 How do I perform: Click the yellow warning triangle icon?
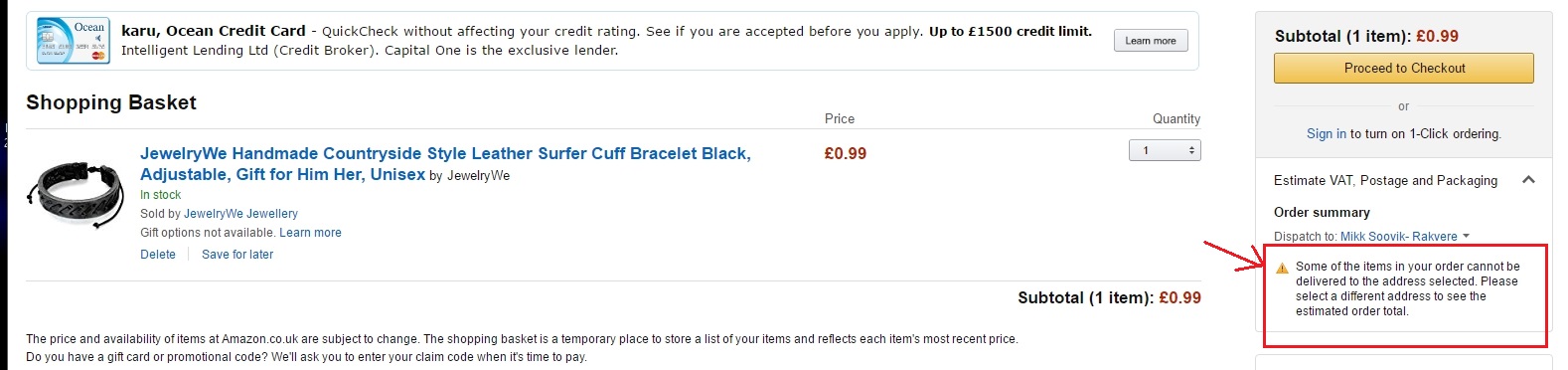point(1282,268)
